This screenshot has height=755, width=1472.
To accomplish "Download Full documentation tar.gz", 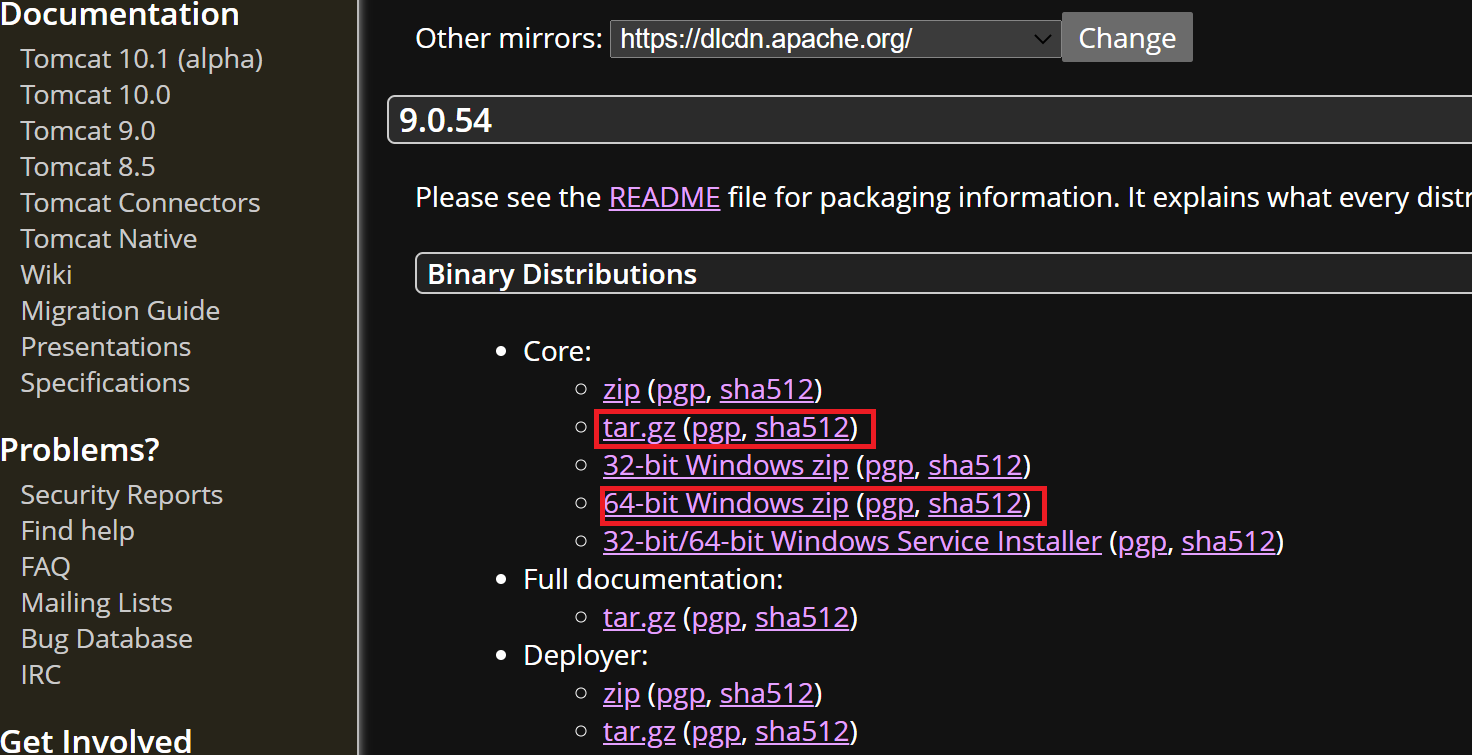I will pos(639,618).
